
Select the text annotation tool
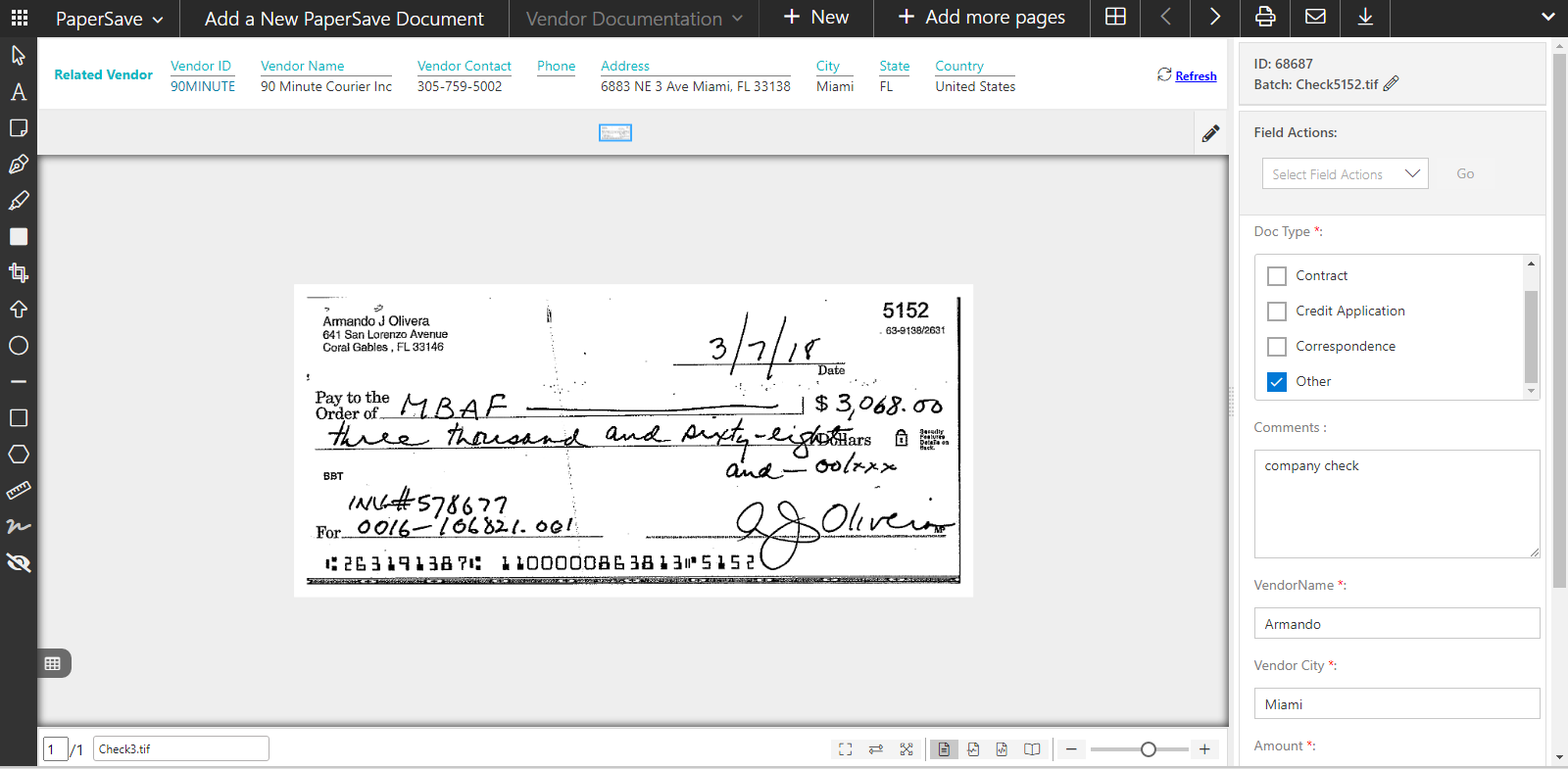pos(19,92)
